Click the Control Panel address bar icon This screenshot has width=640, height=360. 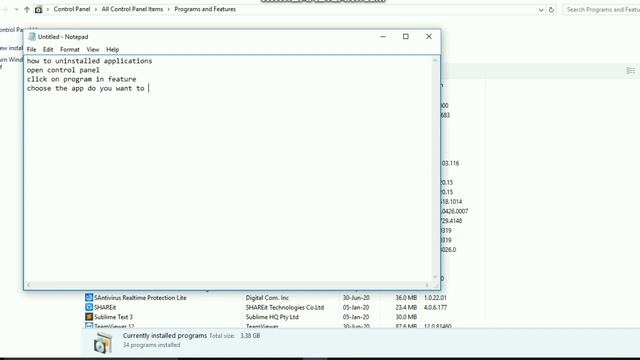pos(38,9)
